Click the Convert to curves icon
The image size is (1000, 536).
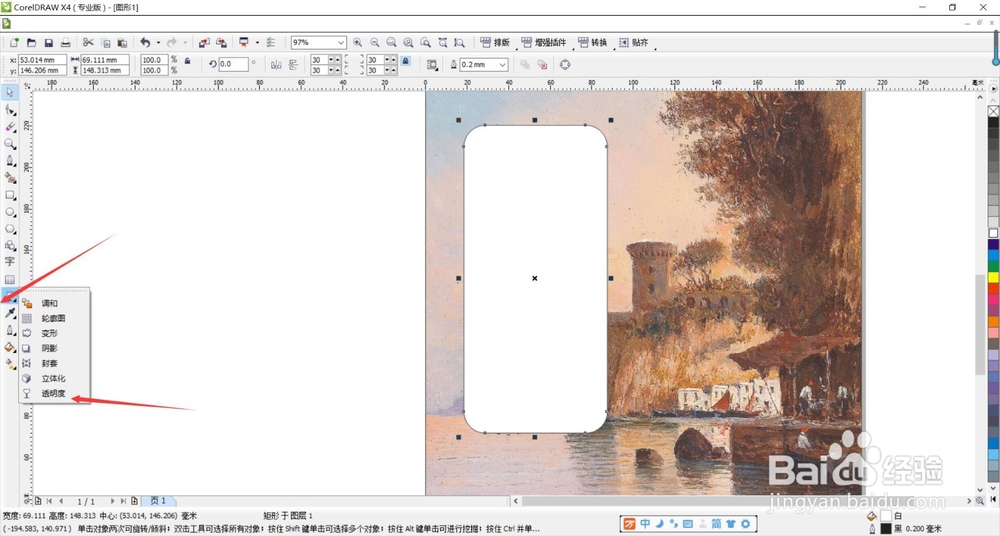point(564,64)
